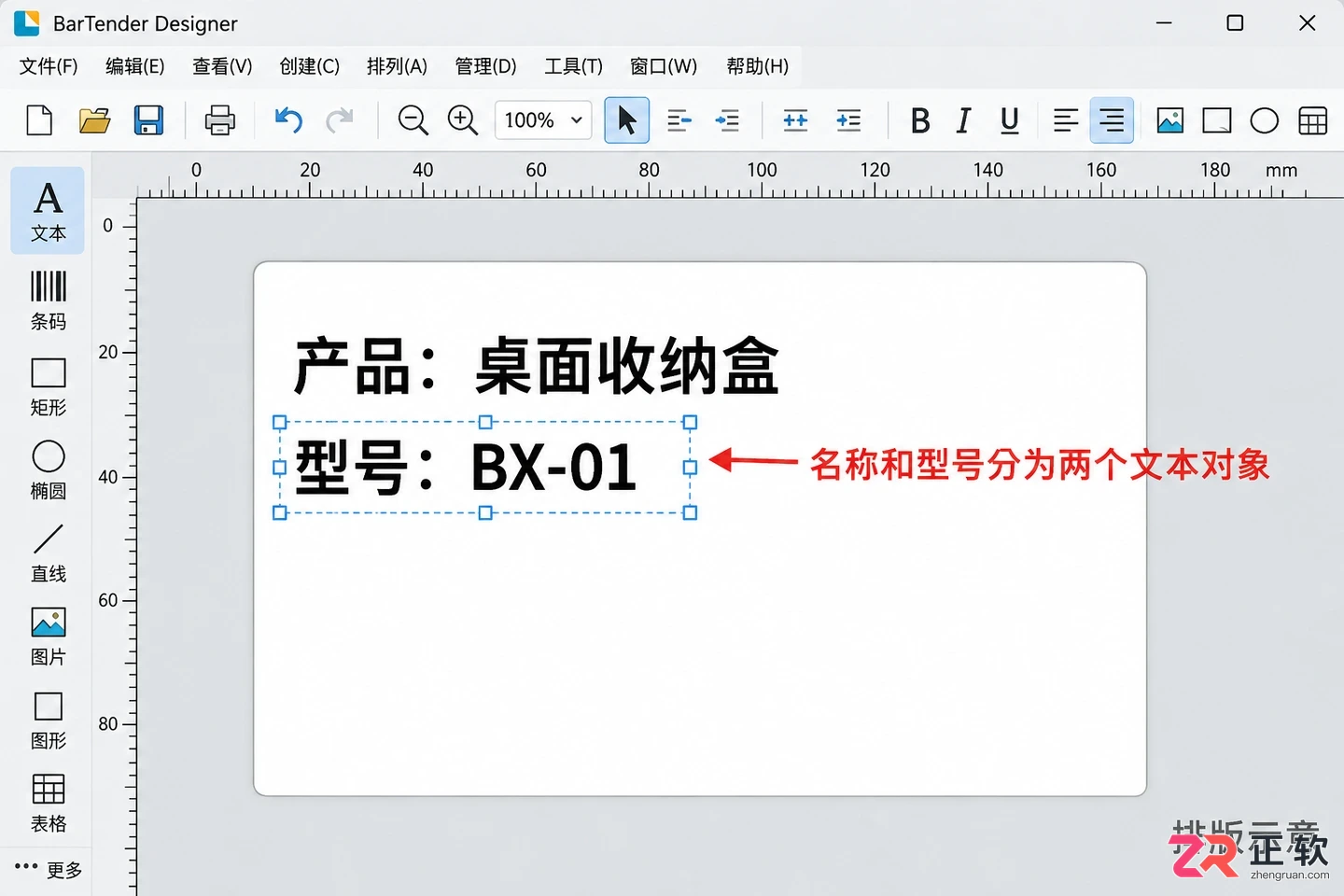Screen dimensions: 1344x896
Task: Toggle underline formatting
Action: 1009,120
